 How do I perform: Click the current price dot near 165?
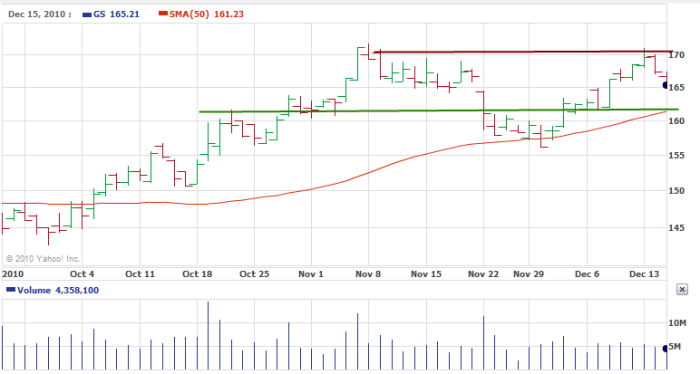pyautogui.click(x=666, y=85)
